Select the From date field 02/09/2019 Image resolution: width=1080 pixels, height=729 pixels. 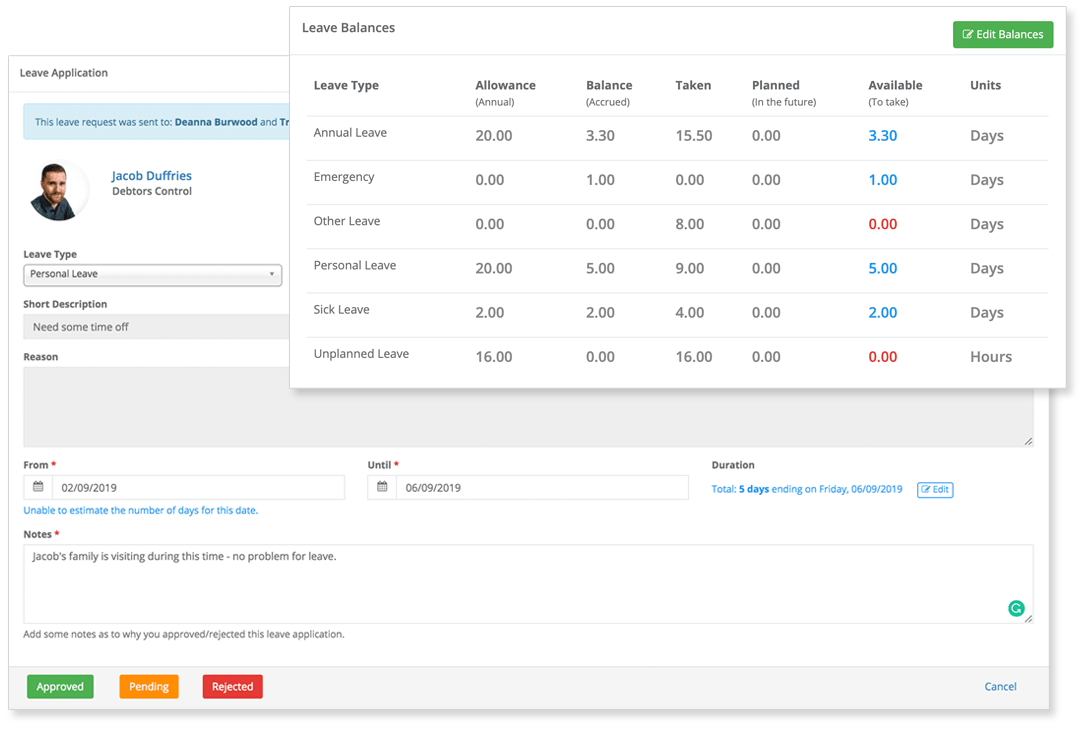point(198,488)
